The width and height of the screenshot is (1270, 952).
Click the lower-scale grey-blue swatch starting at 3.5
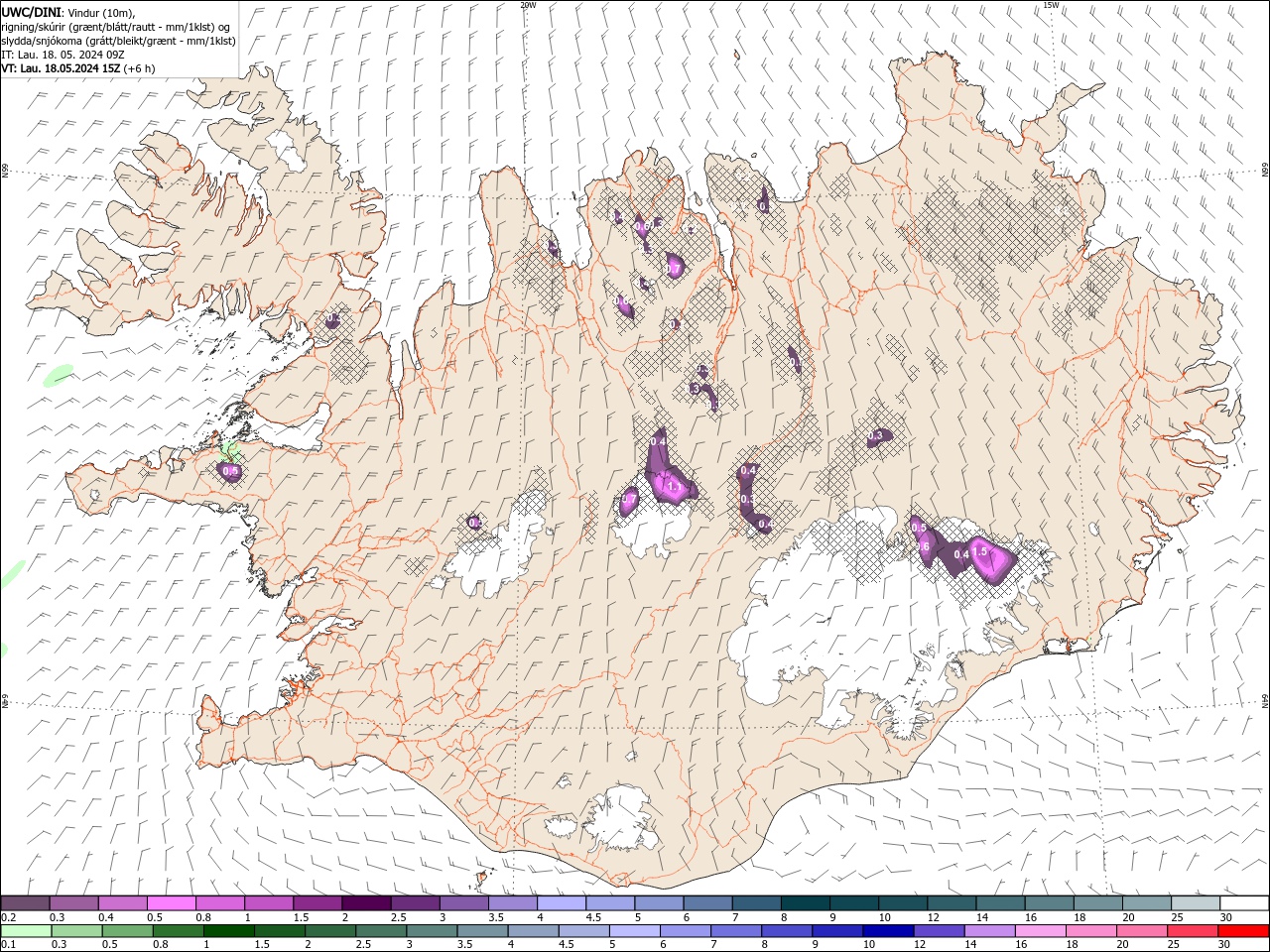coord(482,931)
